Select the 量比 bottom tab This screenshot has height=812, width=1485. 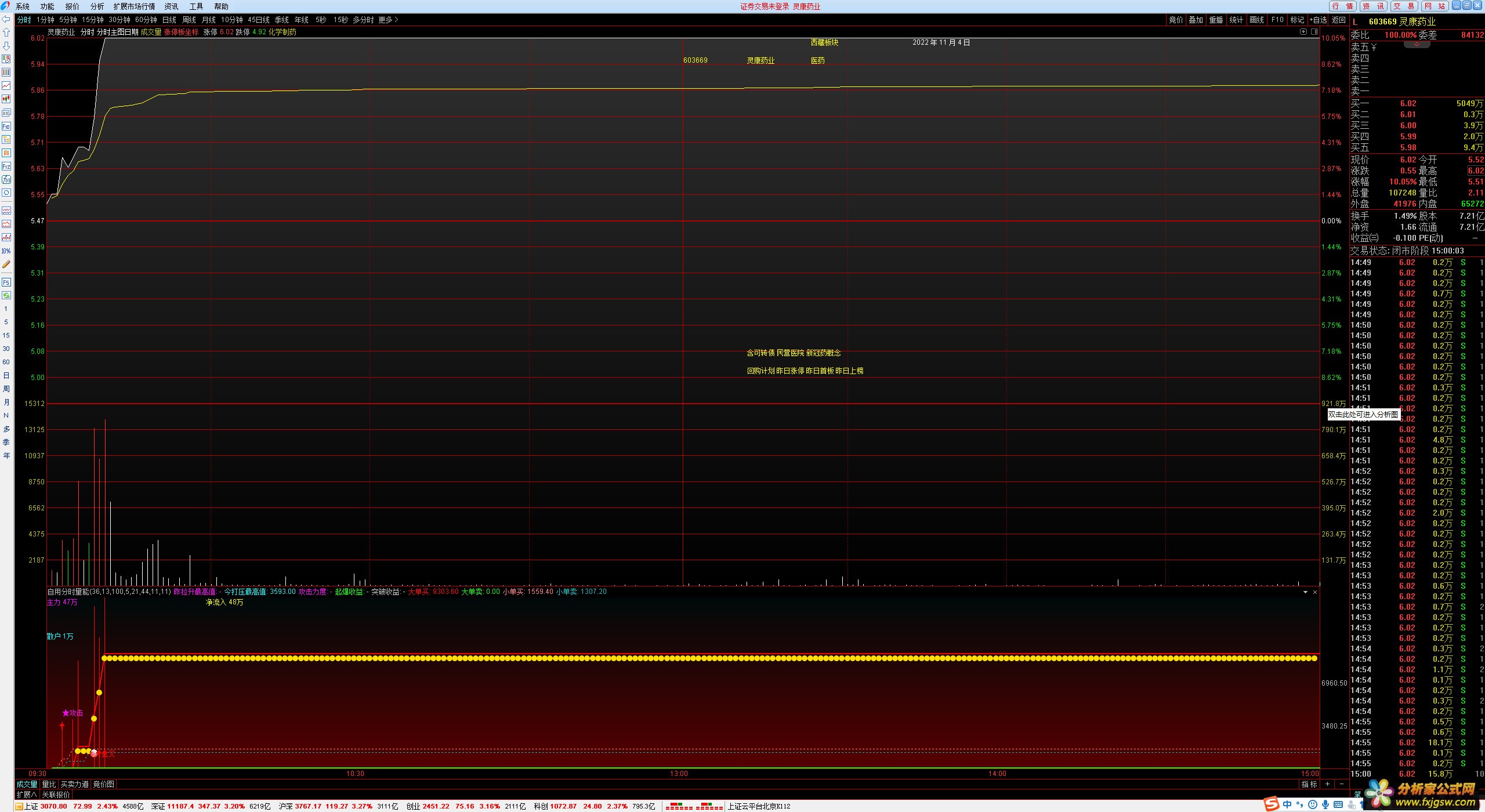49,784
